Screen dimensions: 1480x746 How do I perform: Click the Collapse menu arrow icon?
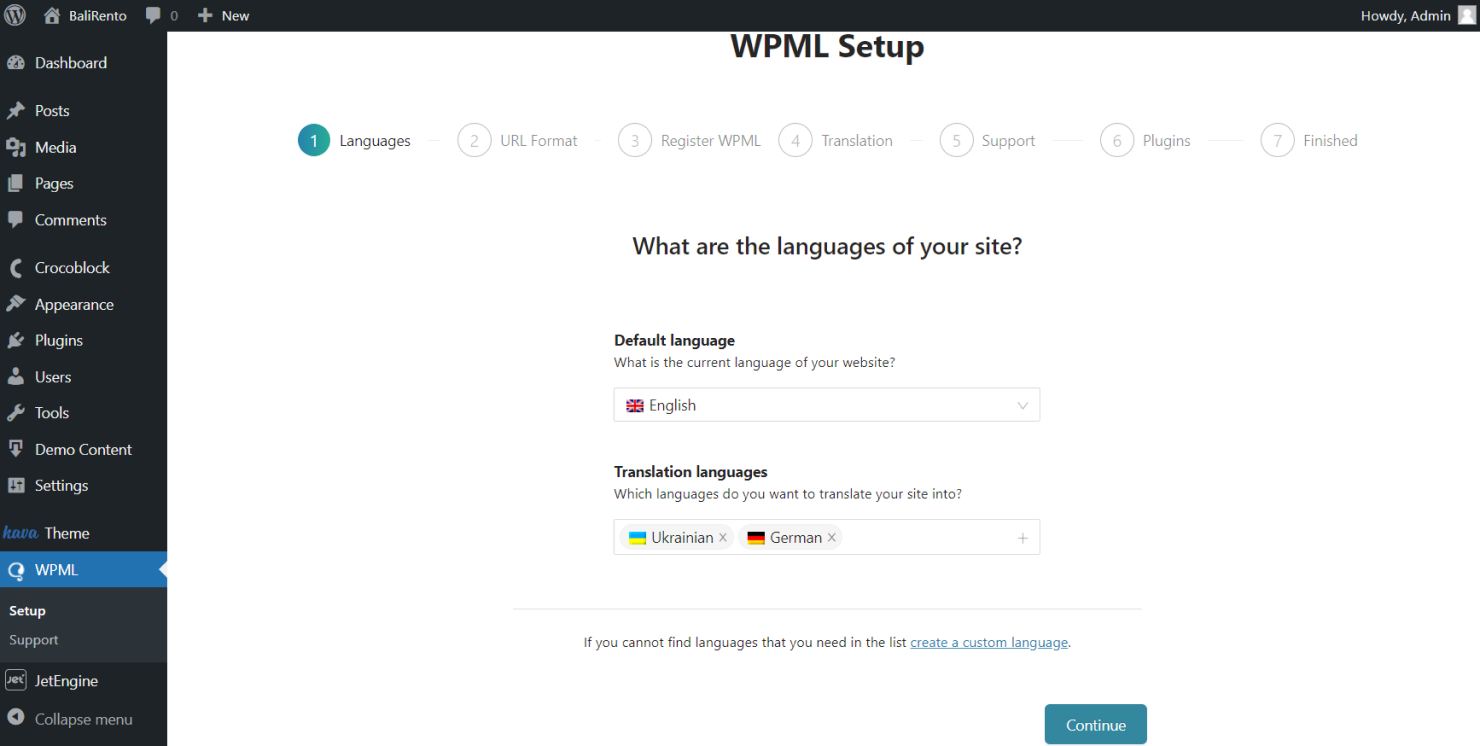tap(16, 718)
